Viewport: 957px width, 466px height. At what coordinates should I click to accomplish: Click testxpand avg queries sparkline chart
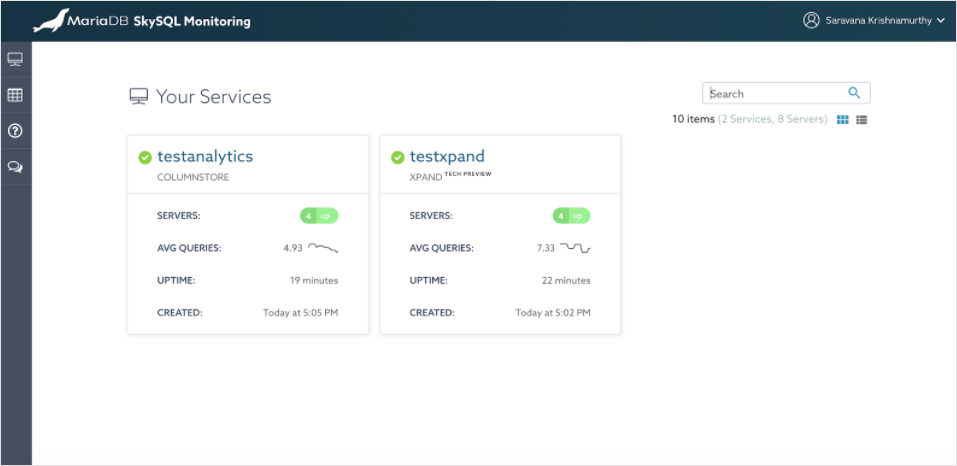[x=575, y=247]
